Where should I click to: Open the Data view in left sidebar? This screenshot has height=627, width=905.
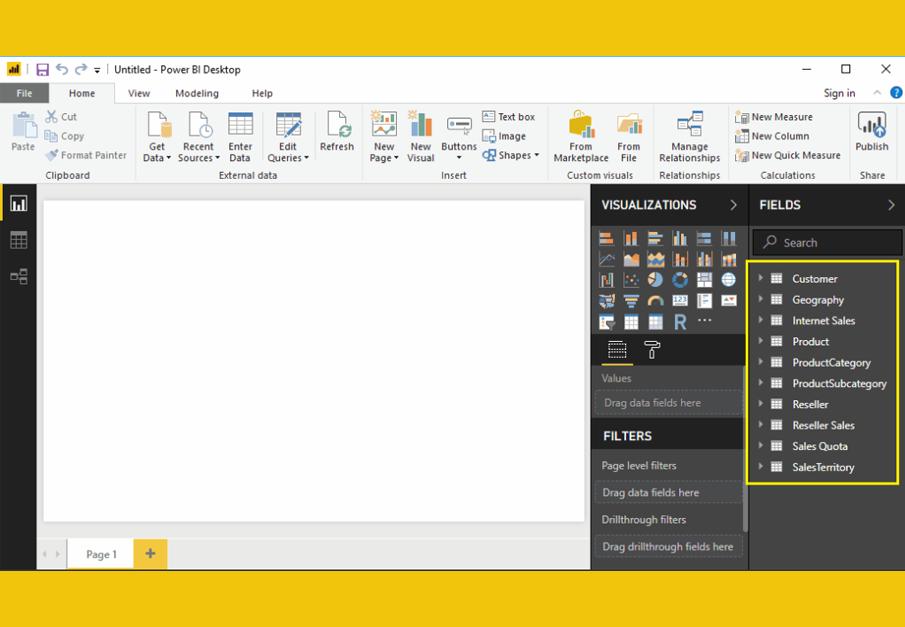[18, 240]
